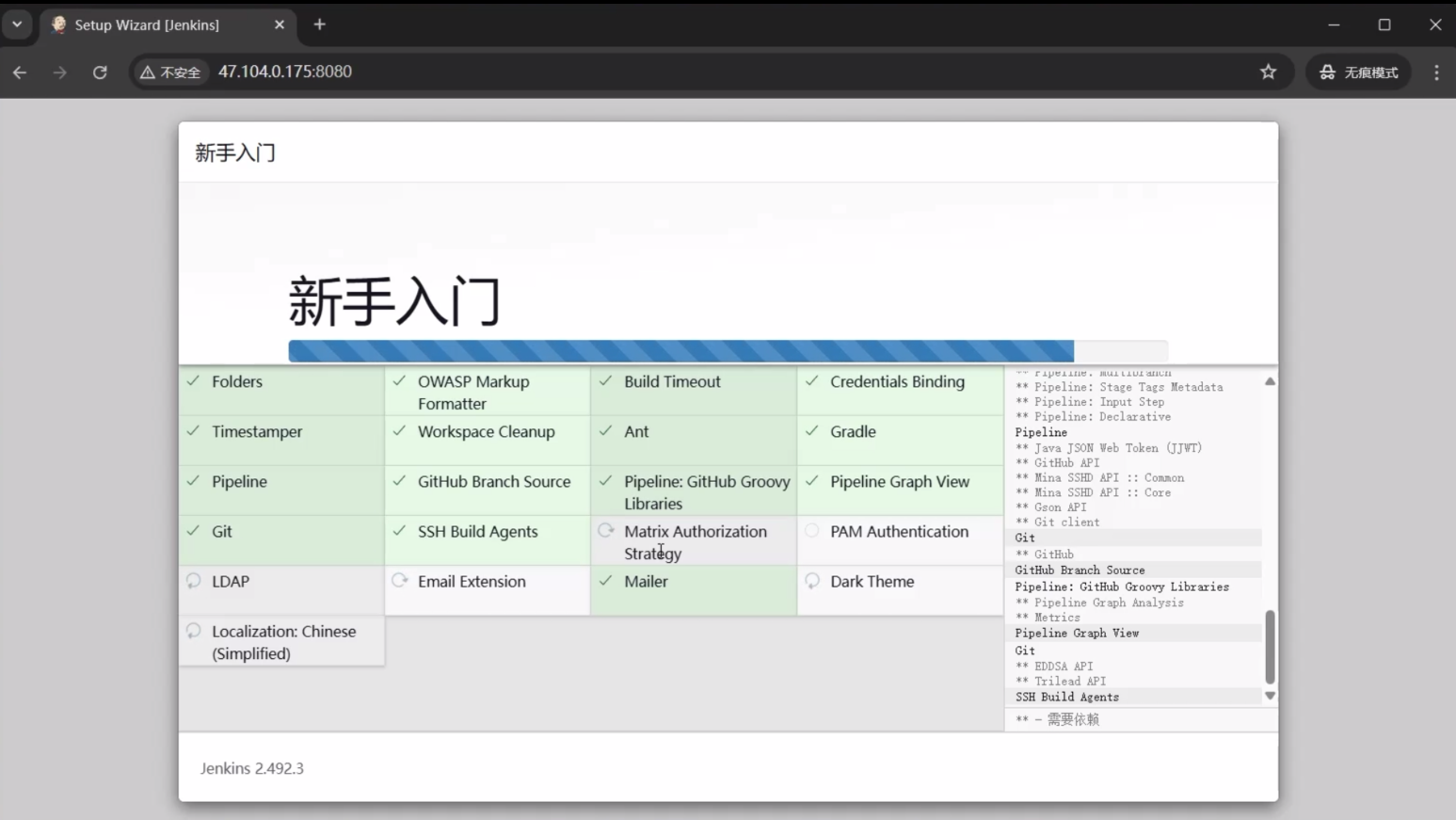Open a new browser tab
The width and height of the screenshot is (1456, 820).
(320, 24)
